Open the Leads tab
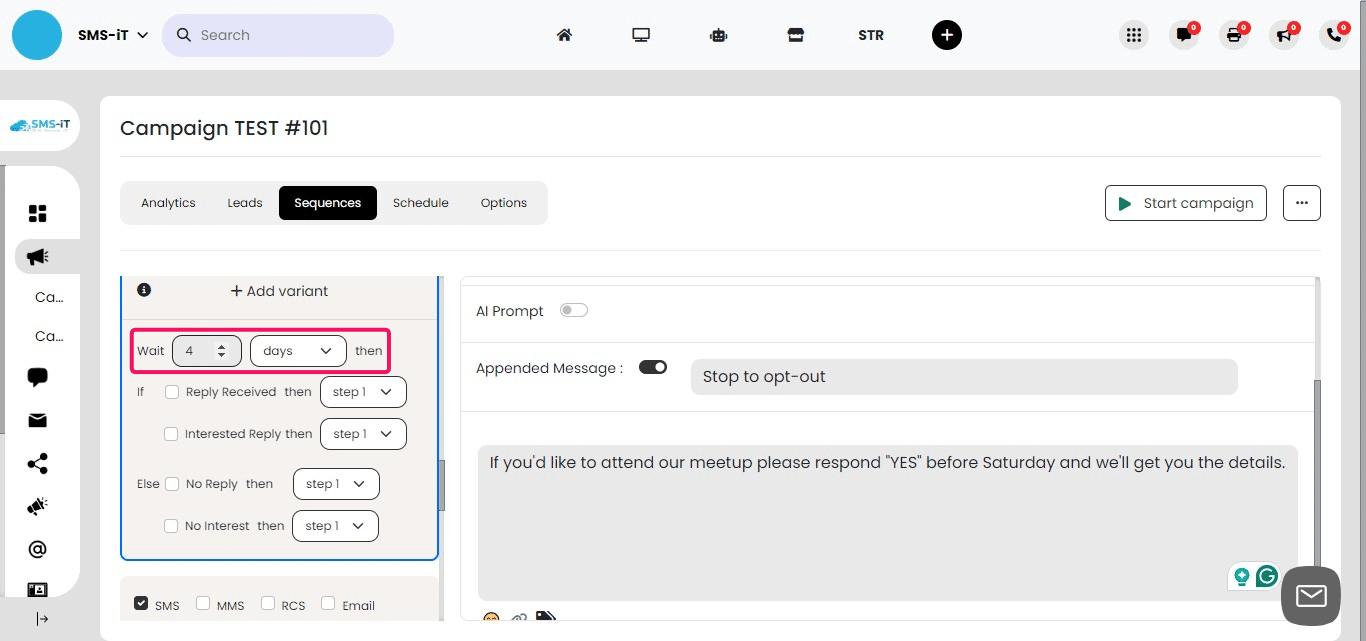The image size is (1366, 641). tap(244, 202)
